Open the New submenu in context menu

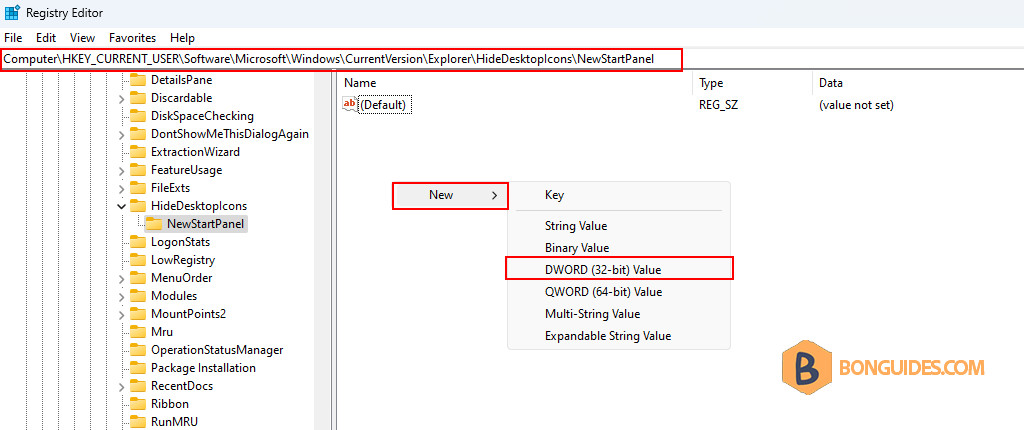[450, 195]
